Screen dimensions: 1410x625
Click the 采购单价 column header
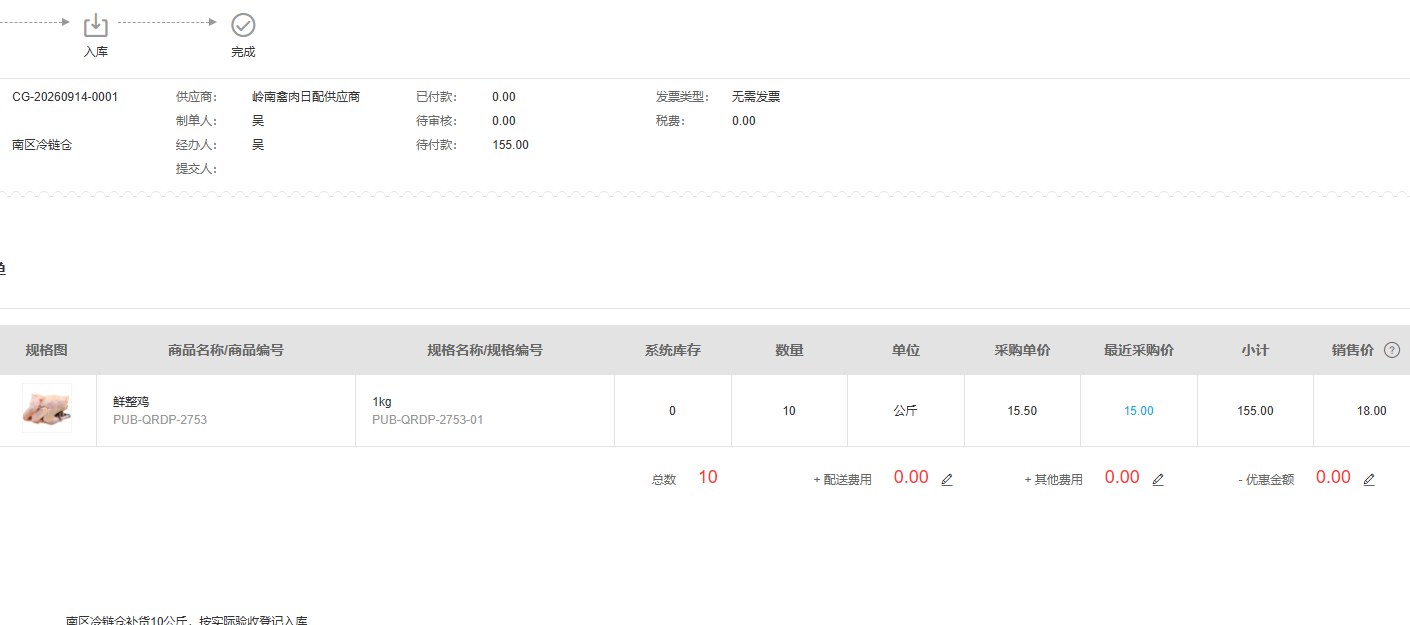coord(1022,350)
